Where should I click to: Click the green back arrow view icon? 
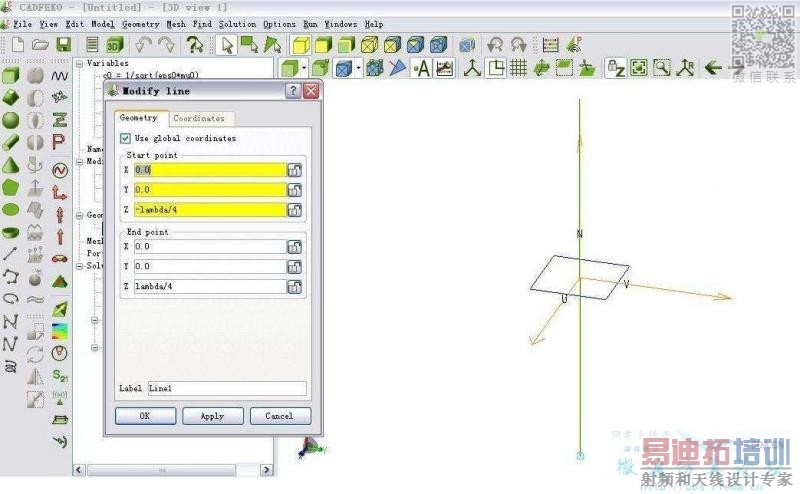pos(713,68)
